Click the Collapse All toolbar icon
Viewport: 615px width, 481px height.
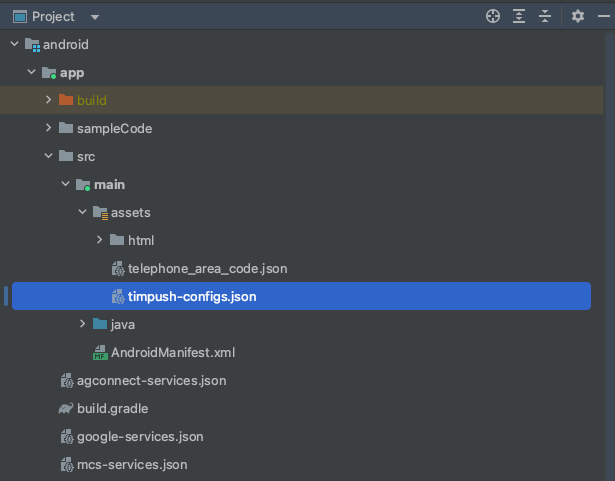click(545, 16)
